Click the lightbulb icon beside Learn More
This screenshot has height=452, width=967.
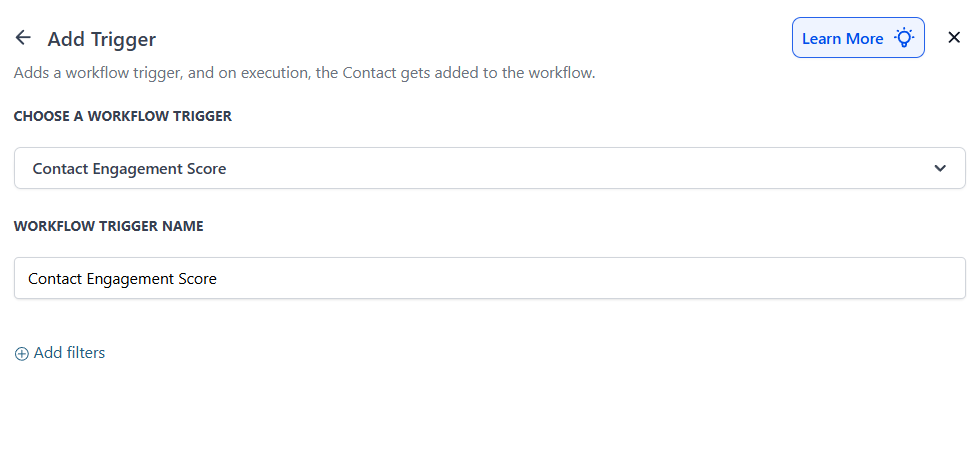coord(904,38)
